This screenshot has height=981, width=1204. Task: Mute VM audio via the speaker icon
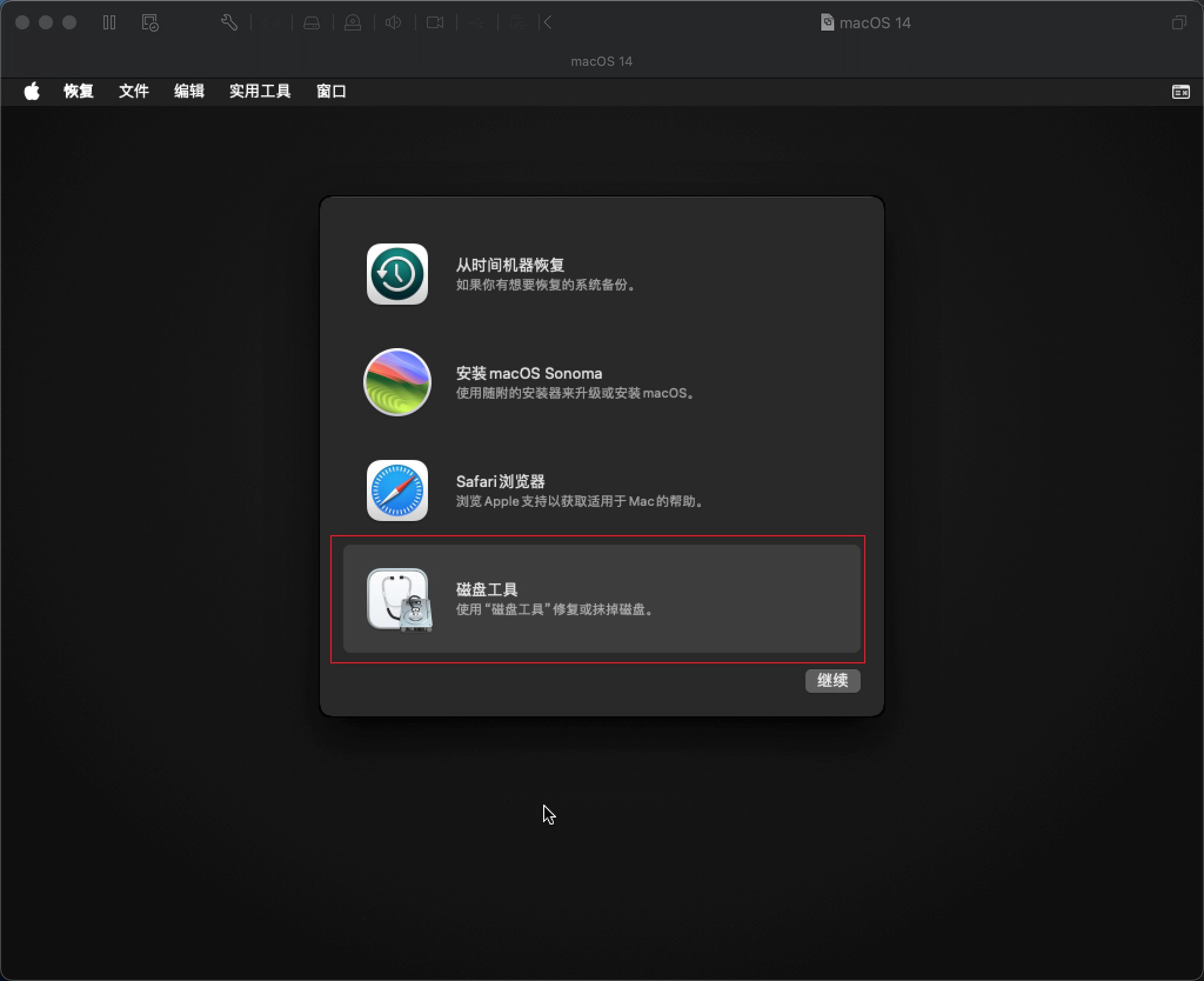click(x=394, y=23)
